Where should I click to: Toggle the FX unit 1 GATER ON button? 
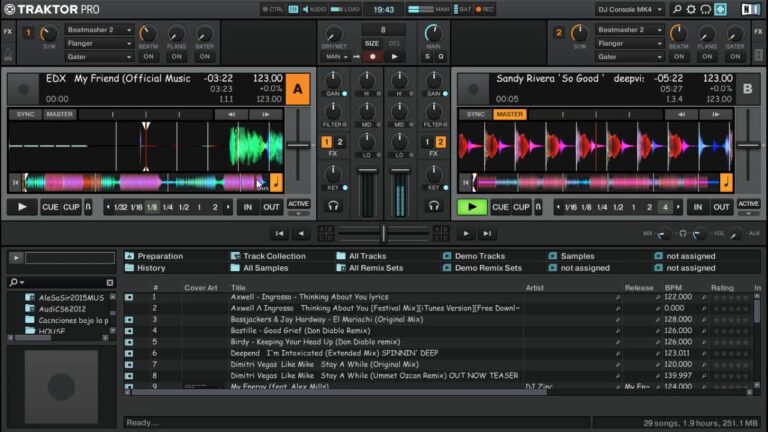(205, 57)
